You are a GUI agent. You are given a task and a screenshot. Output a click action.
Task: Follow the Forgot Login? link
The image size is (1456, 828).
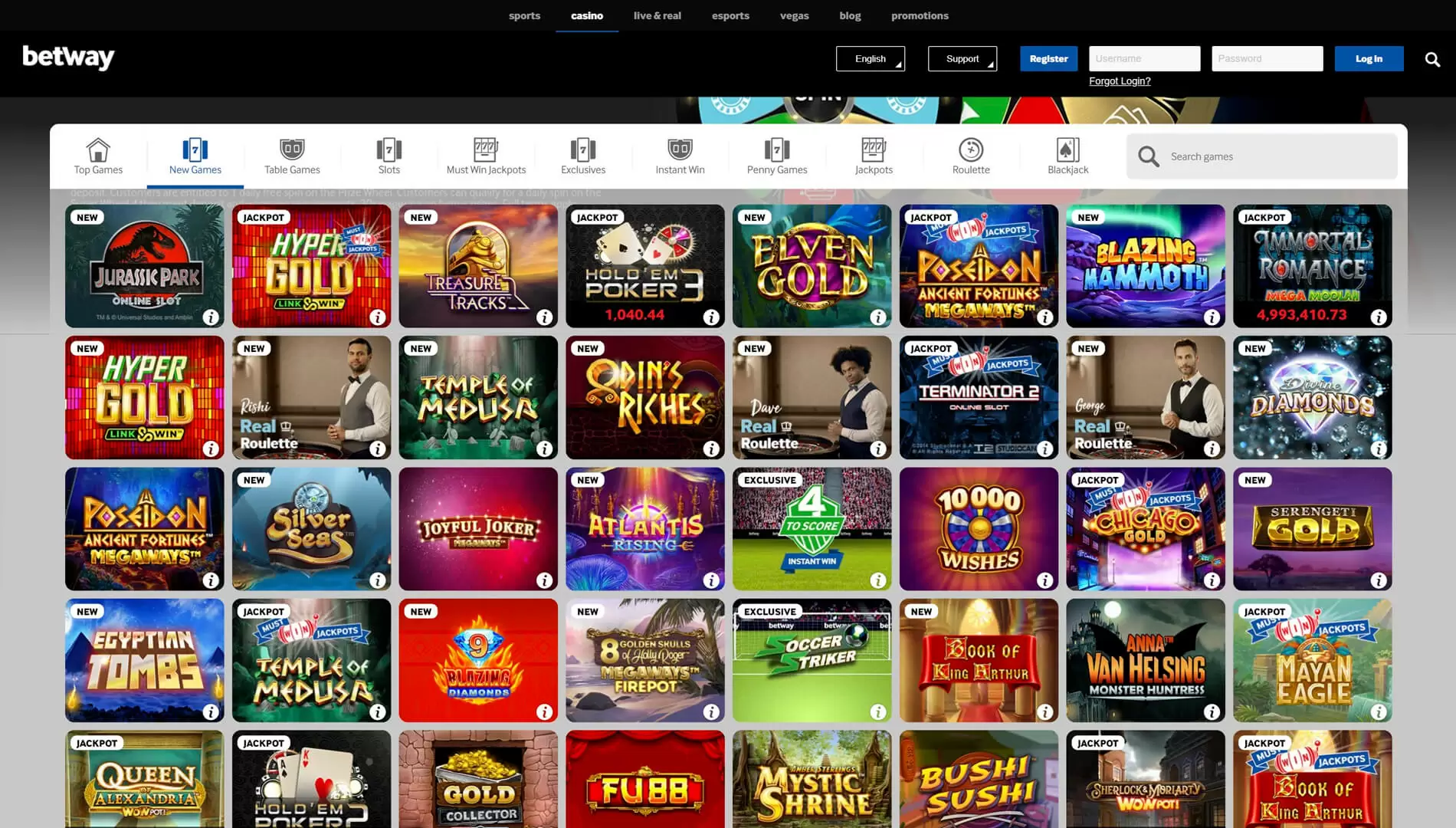[1120, 80]
